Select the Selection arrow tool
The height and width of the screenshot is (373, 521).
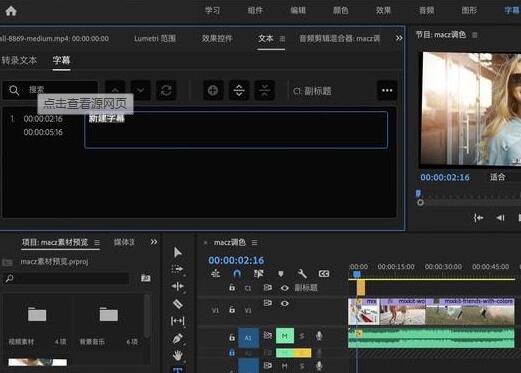coord(178,252)
